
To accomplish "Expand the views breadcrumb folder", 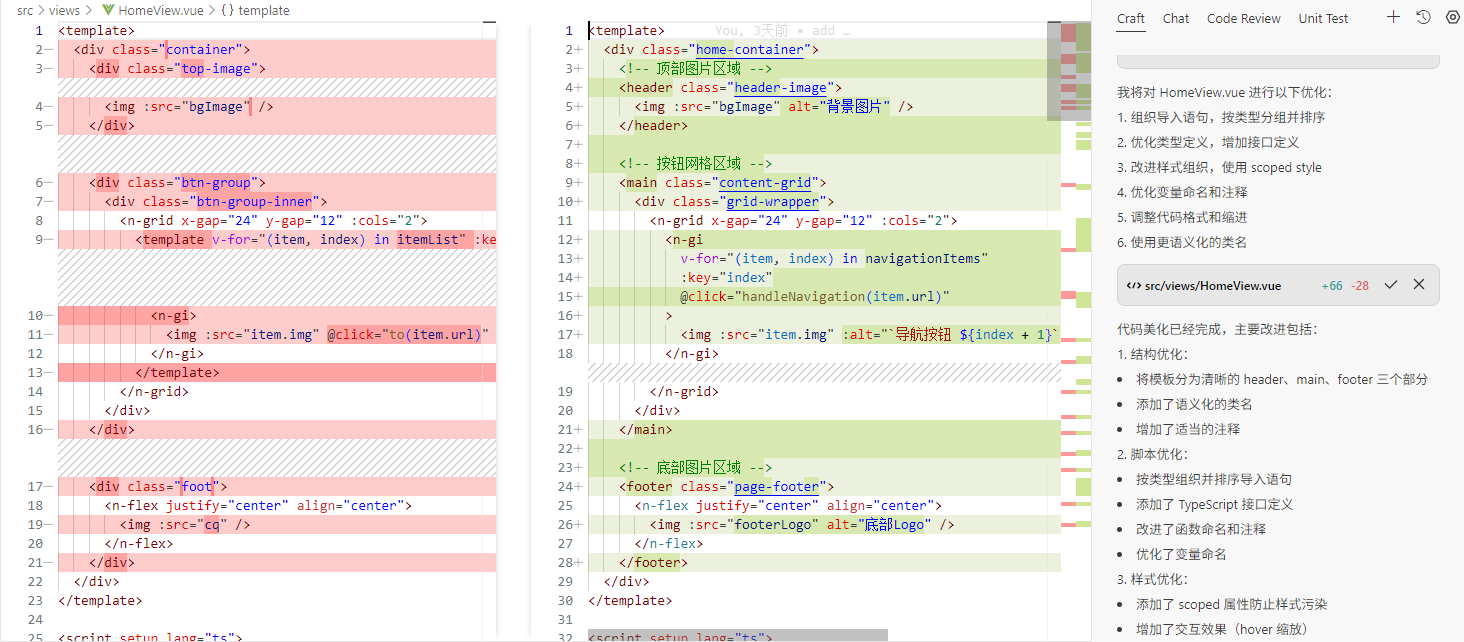I will point(64,10).
